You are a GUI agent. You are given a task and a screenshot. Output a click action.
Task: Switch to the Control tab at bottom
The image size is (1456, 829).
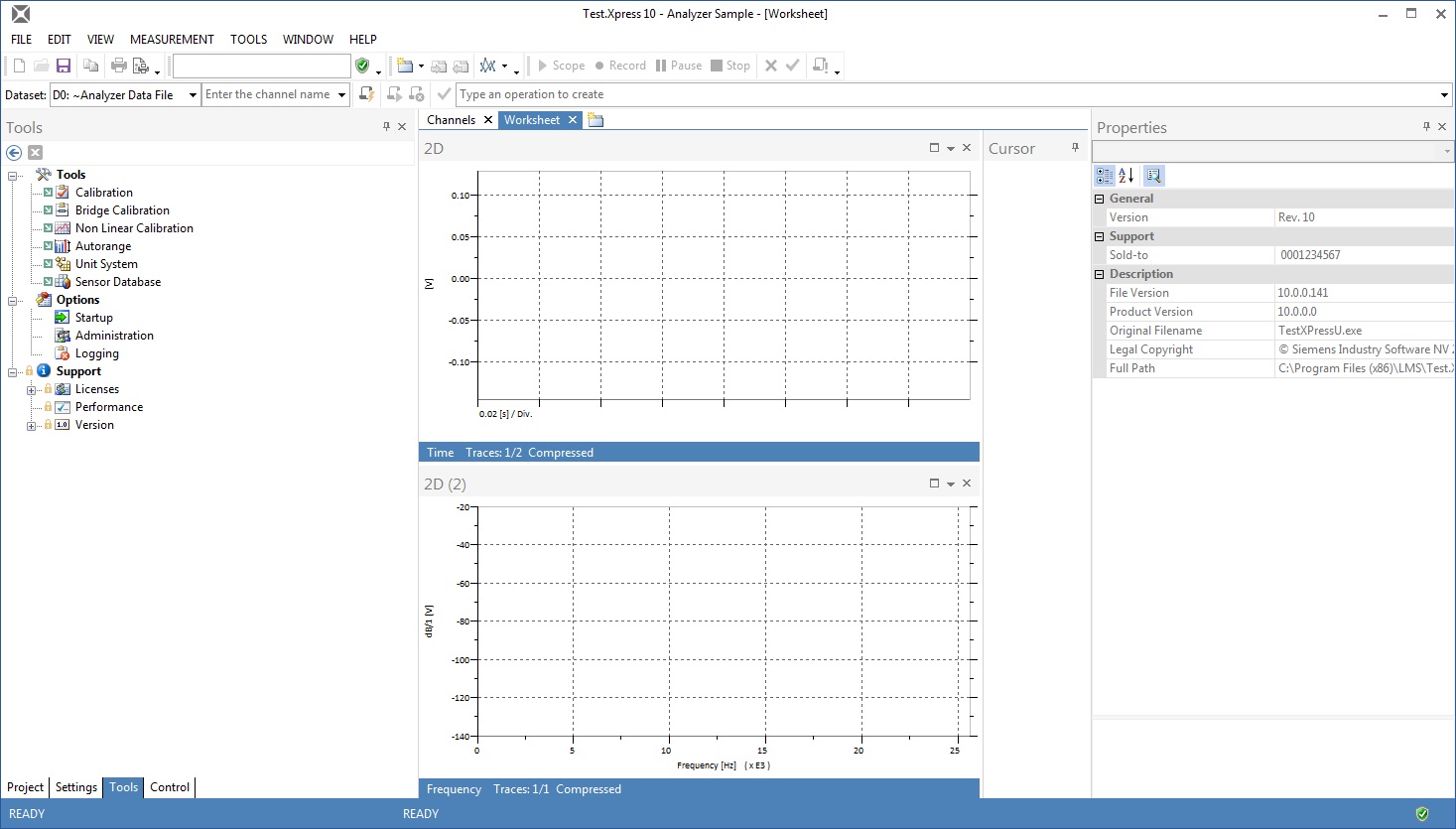point(170,787)
